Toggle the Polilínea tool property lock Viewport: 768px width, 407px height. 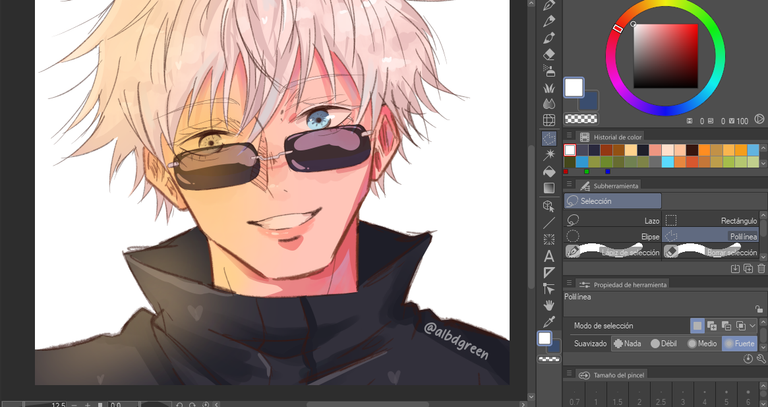pos(759,309)
